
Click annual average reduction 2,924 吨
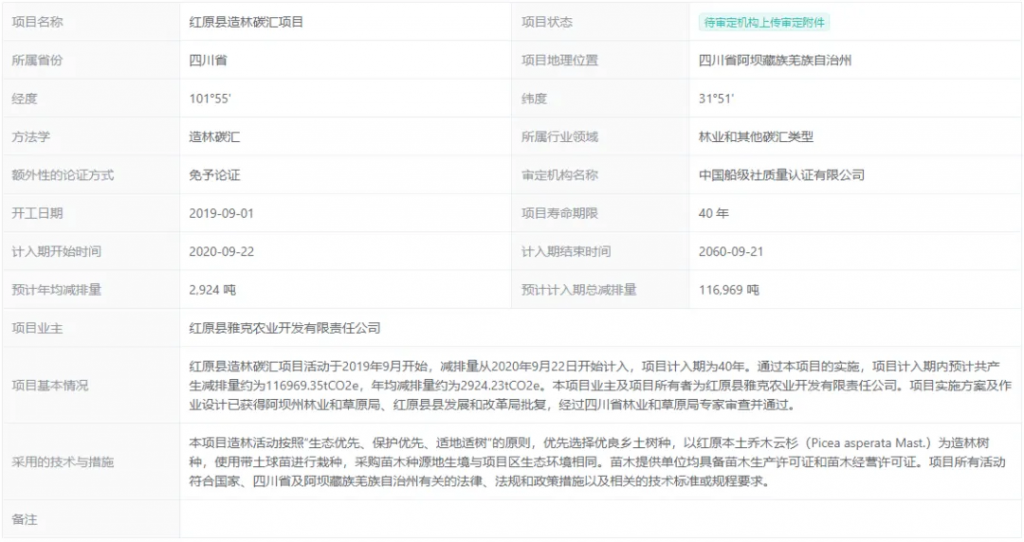tap(212, 290)
